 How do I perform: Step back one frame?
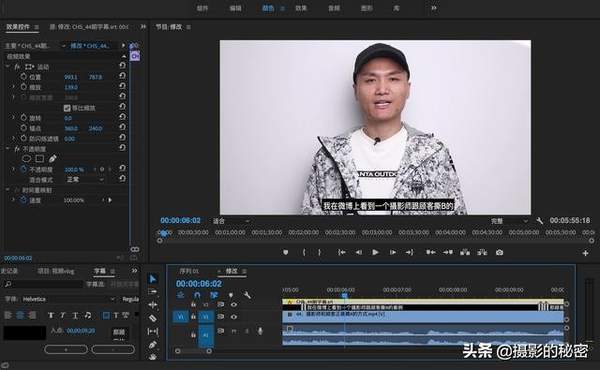359,253
